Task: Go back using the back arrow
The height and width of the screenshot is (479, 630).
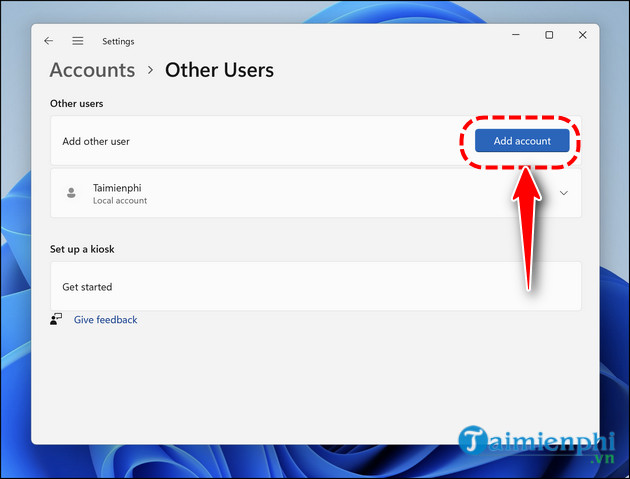Action: click(x=49, y=41)
